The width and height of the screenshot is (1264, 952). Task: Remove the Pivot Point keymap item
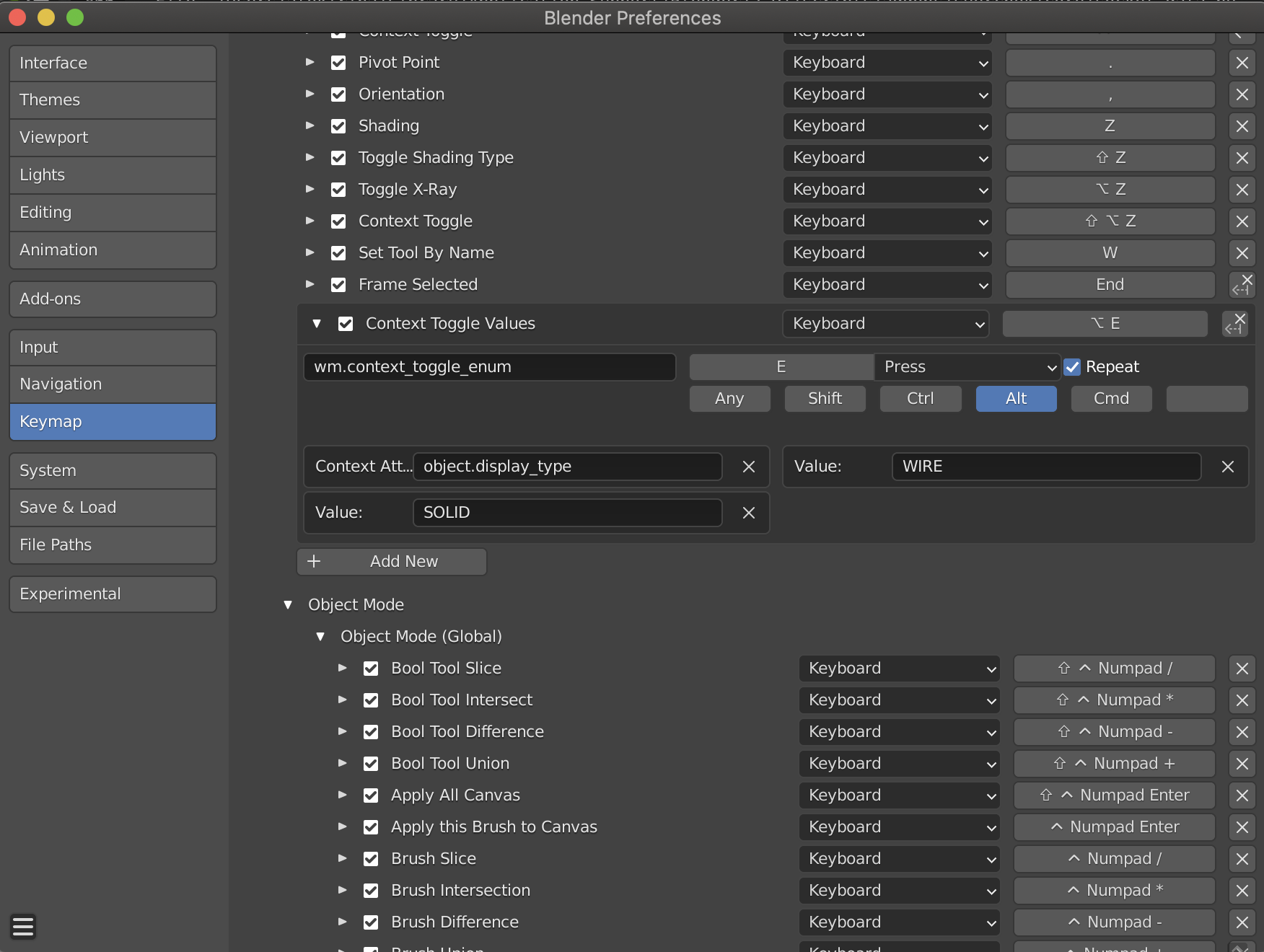click(1242, 63)
